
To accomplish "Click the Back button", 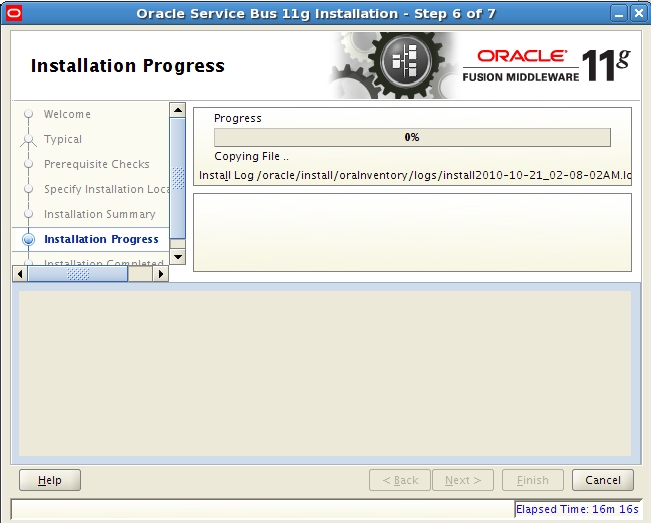I will (x=400, y=480).
